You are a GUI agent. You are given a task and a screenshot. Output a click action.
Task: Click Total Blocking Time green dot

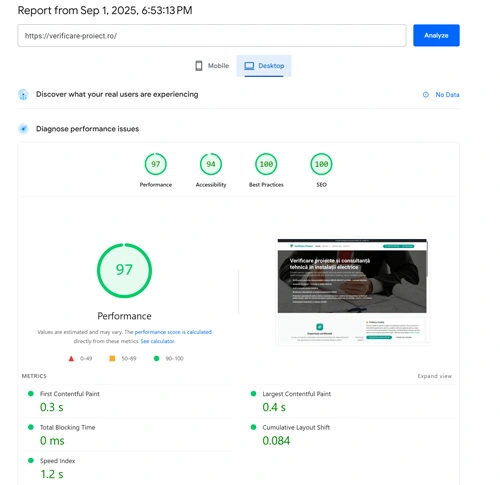pos(31,427)
